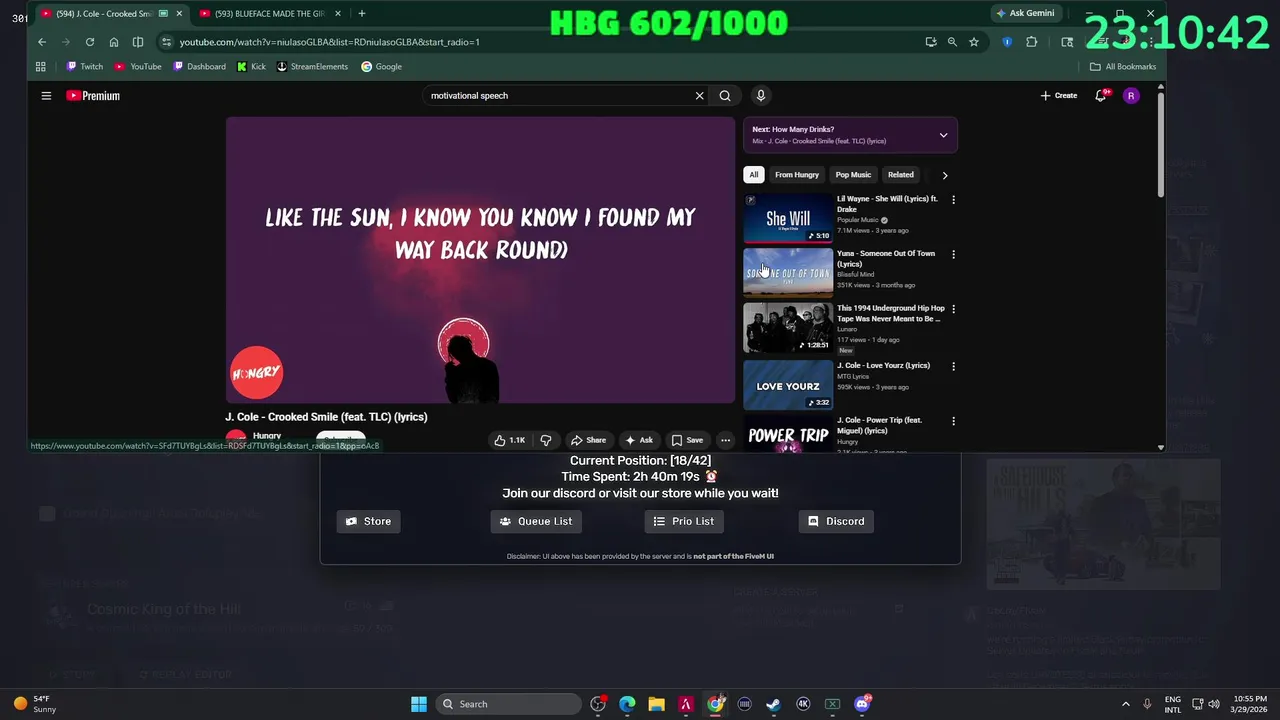Open the volume control in system tray
This screenshot has height=720, width=1280.
pos(1214,704)
